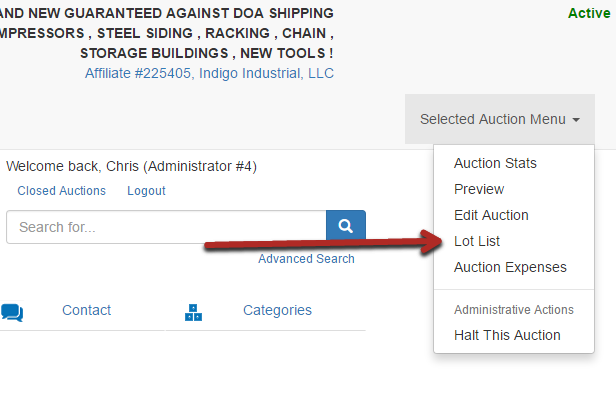Click the magnifying glass search button

[x=346, y=227]
